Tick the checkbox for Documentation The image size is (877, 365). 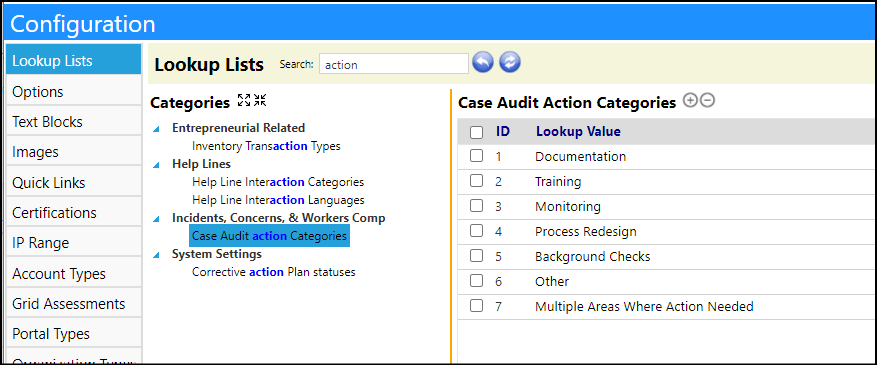point(477,157)
